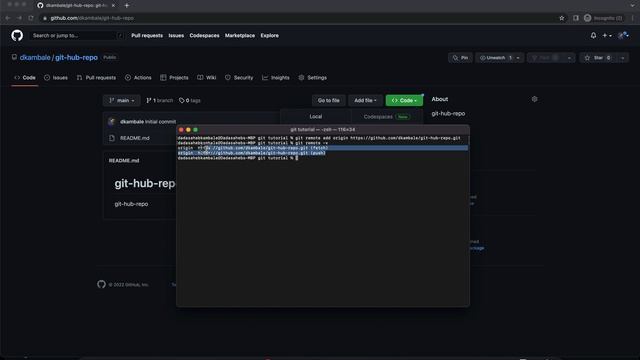Select the Insights repository tab
The image size is (640, 360).
[x=276, y=78]
